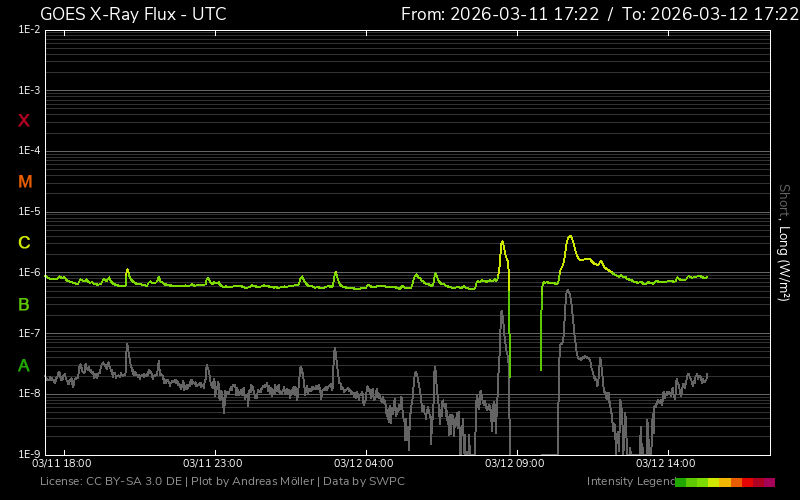This screenshot has width=800, height=500.
Task: Click the 'GOES X-Ray Flux - UTC' title
Action: click(133, 14)
